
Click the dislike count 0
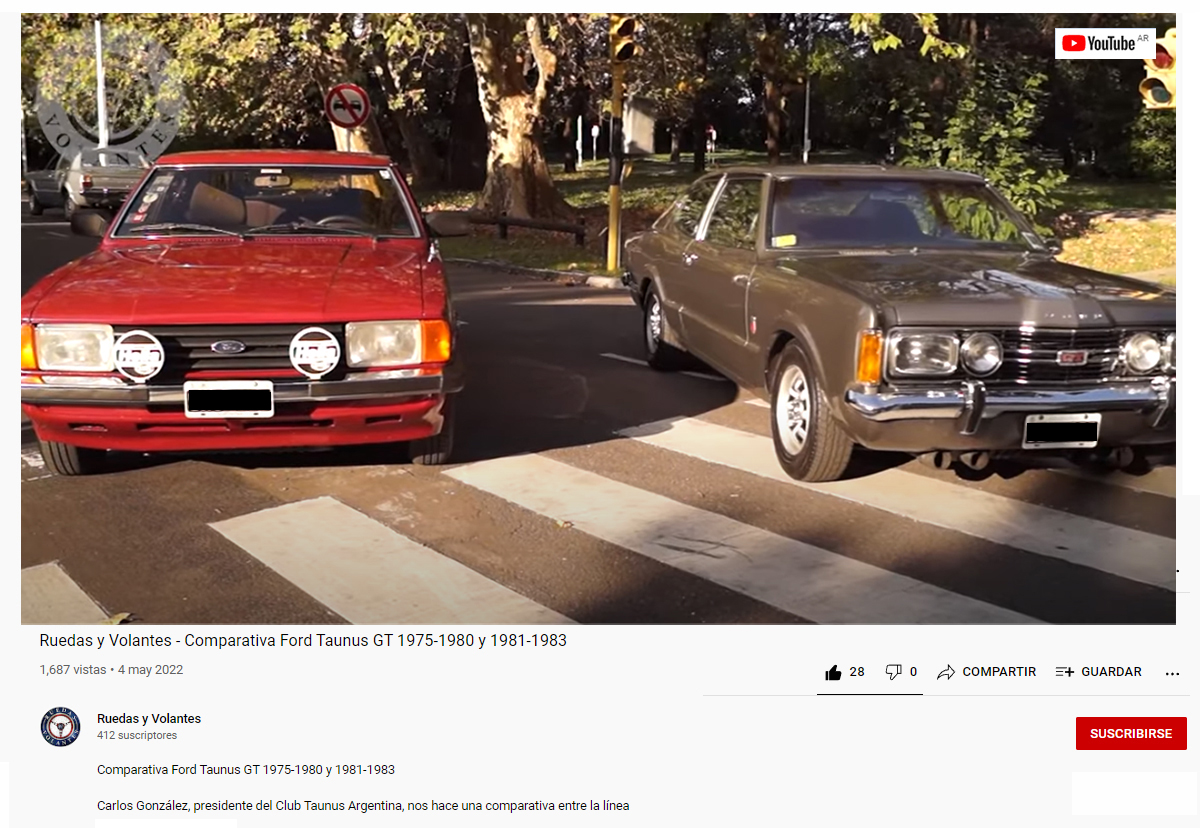(913, 672)
